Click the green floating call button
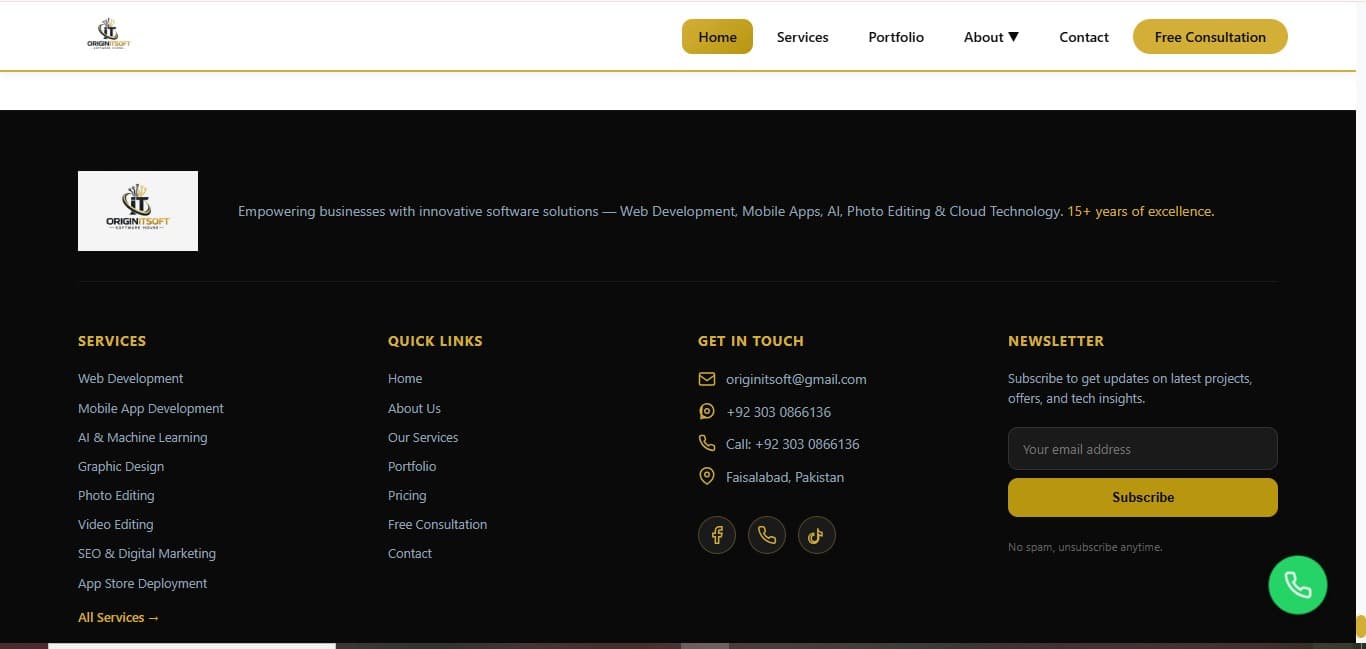 (1298, 584)
